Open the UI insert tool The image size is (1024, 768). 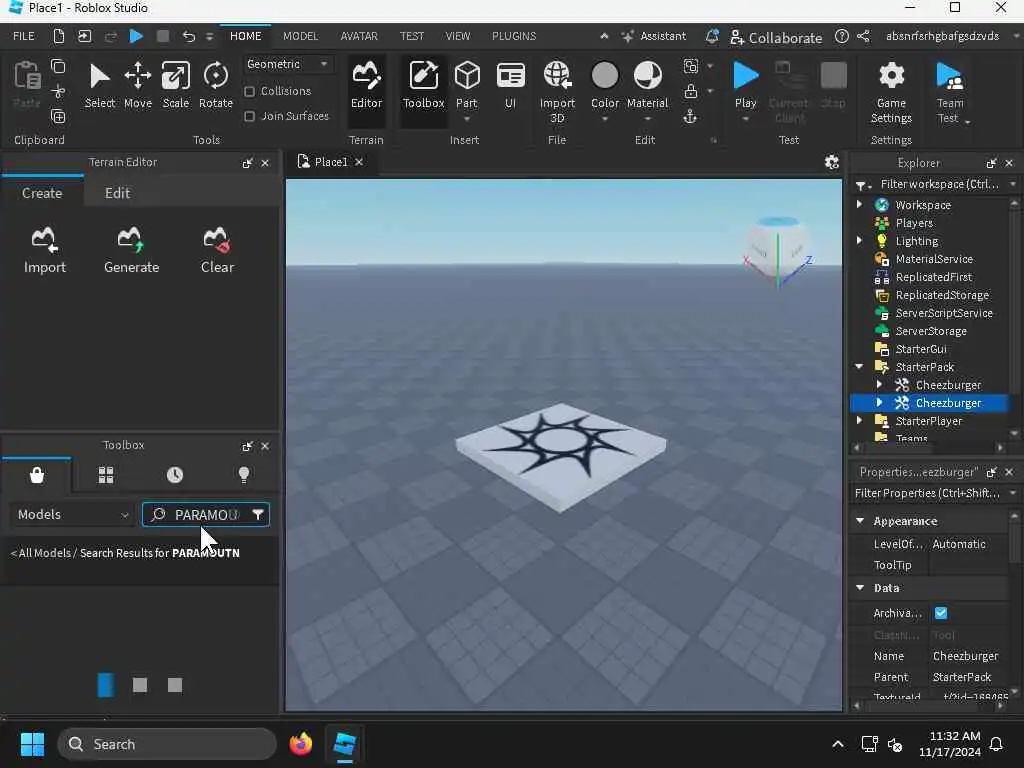click(x=510, y=86)
